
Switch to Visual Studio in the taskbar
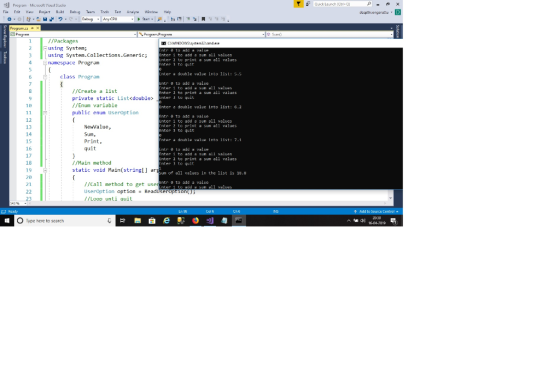210,221
